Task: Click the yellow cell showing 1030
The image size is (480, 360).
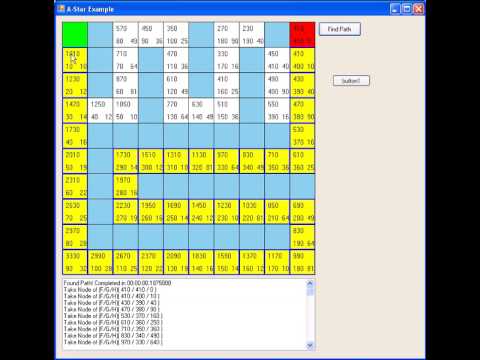Action: pyautogui.click(x=252, y=212)
